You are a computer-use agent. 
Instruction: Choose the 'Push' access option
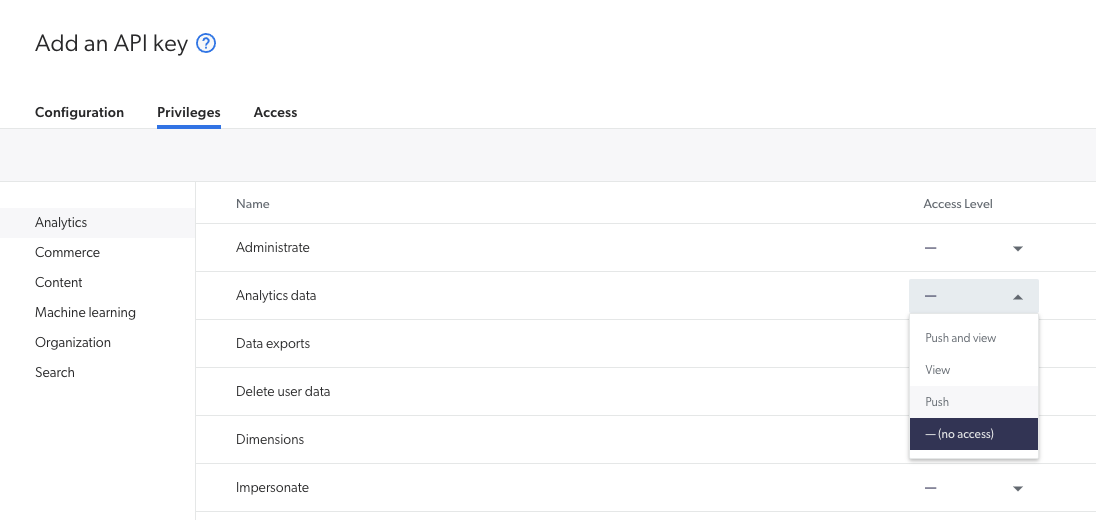pos(936,402)
